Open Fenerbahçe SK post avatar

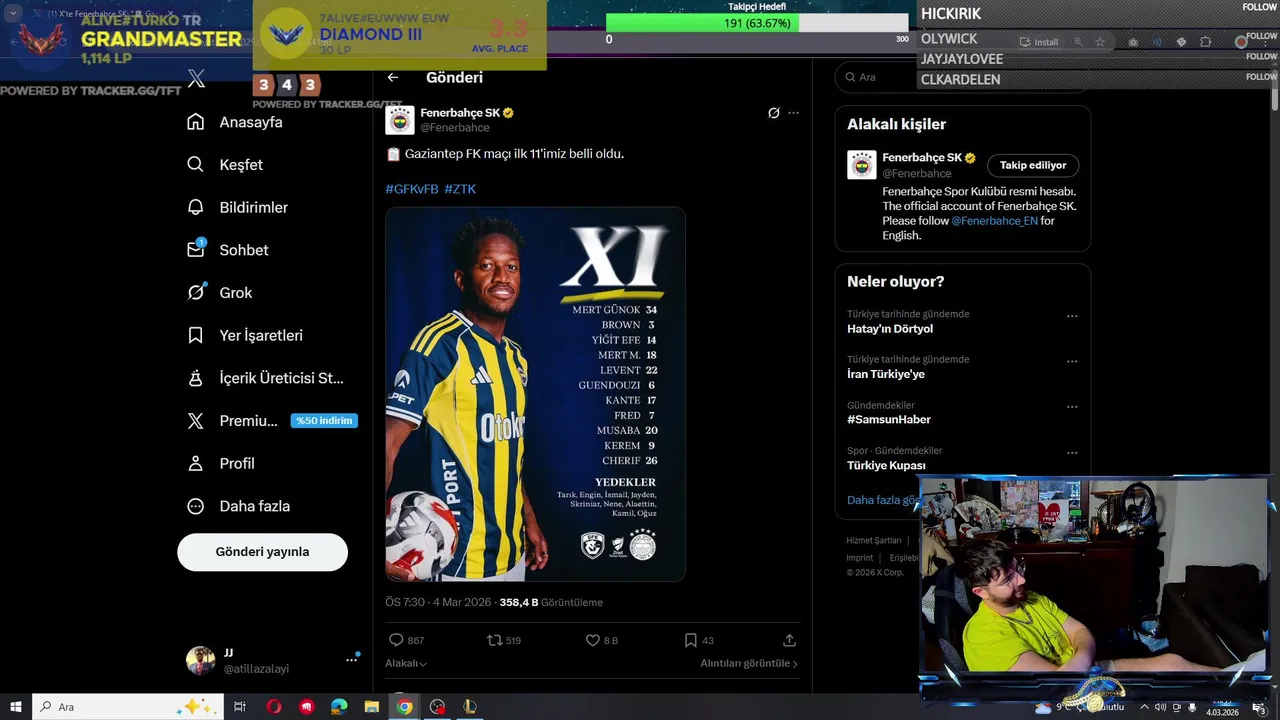(400, 120)
